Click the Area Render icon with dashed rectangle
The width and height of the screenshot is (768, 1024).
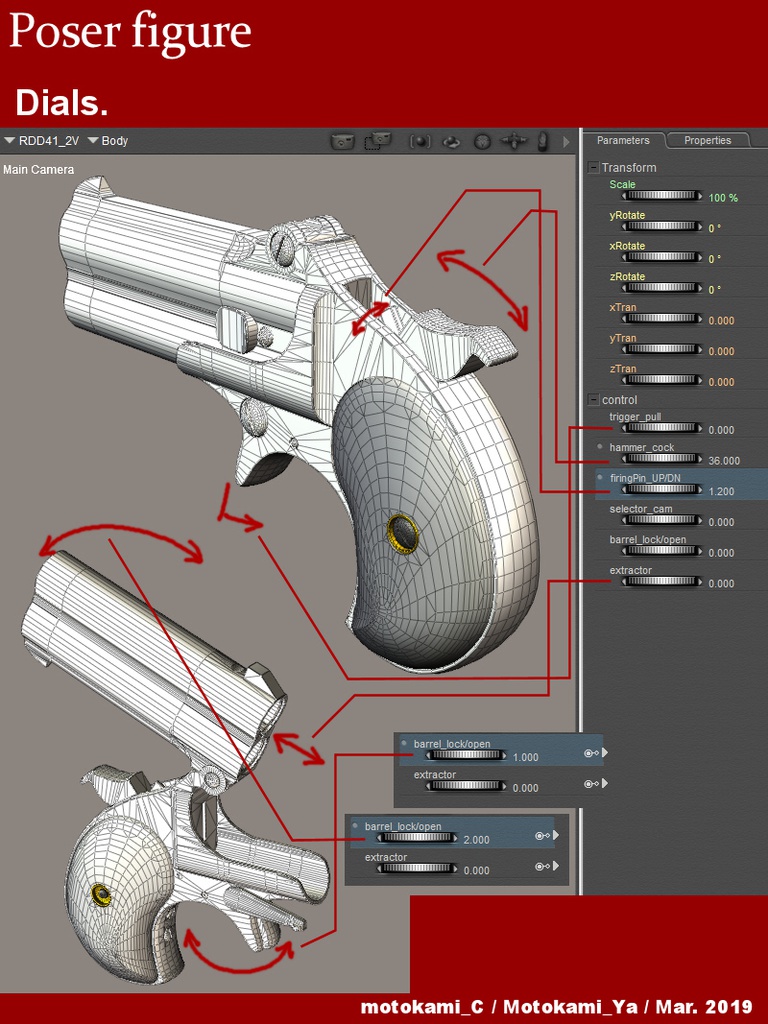(377, 141)
